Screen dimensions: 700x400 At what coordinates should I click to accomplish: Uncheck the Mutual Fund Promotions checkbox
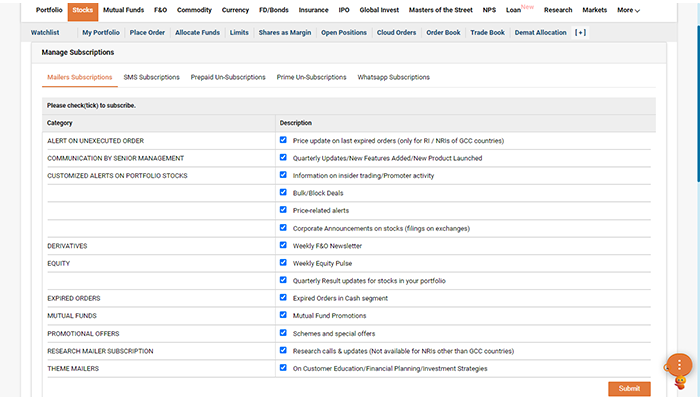284,315
